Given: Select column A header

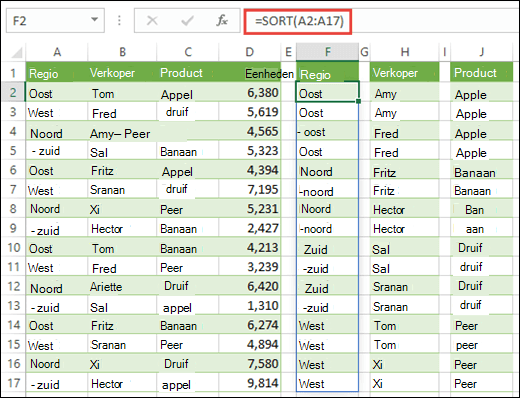Looking at the screenshot, I should pos(57,52).
